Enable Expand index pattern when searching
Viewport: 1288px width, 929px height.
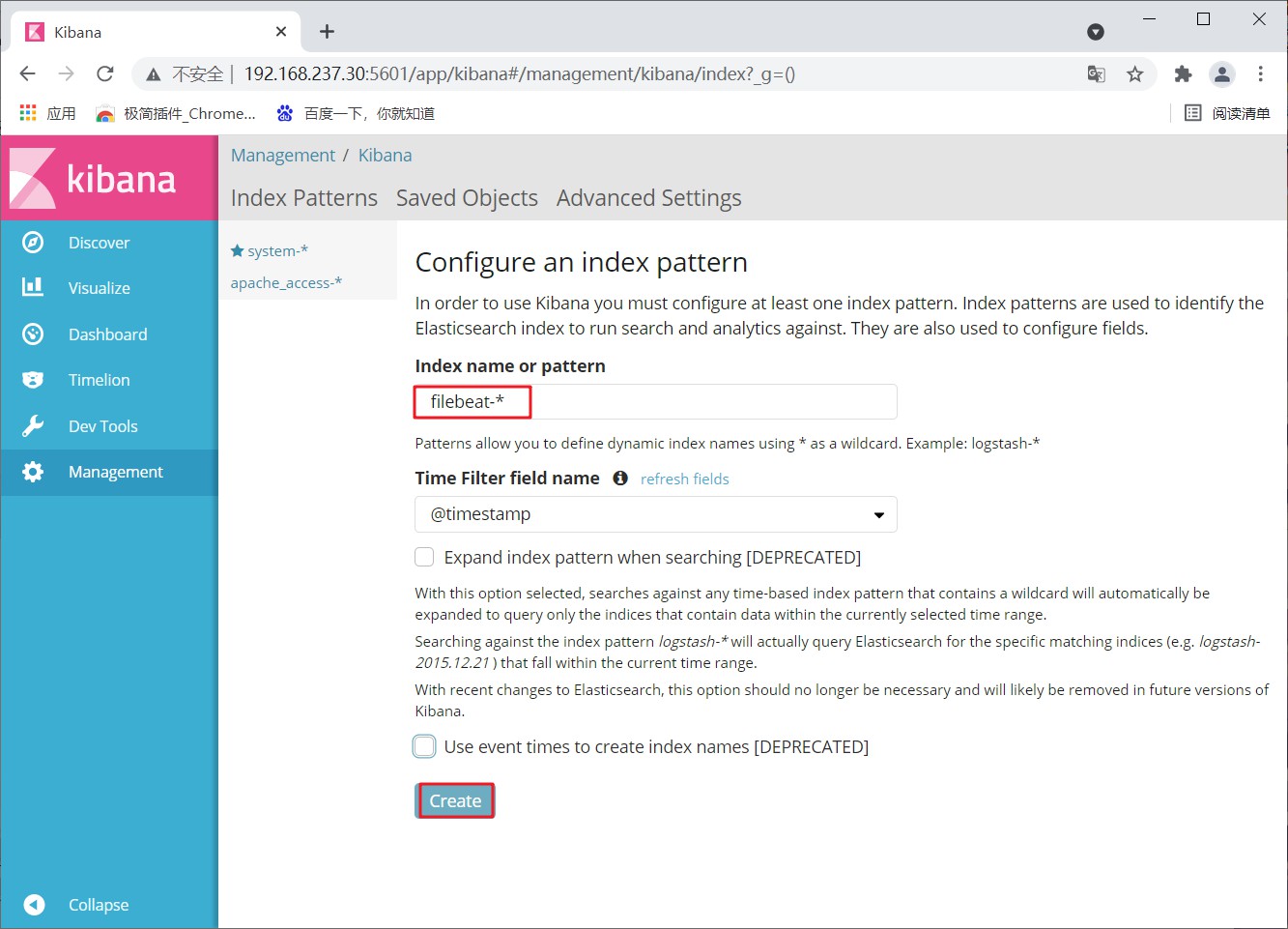tap(424, 557)
